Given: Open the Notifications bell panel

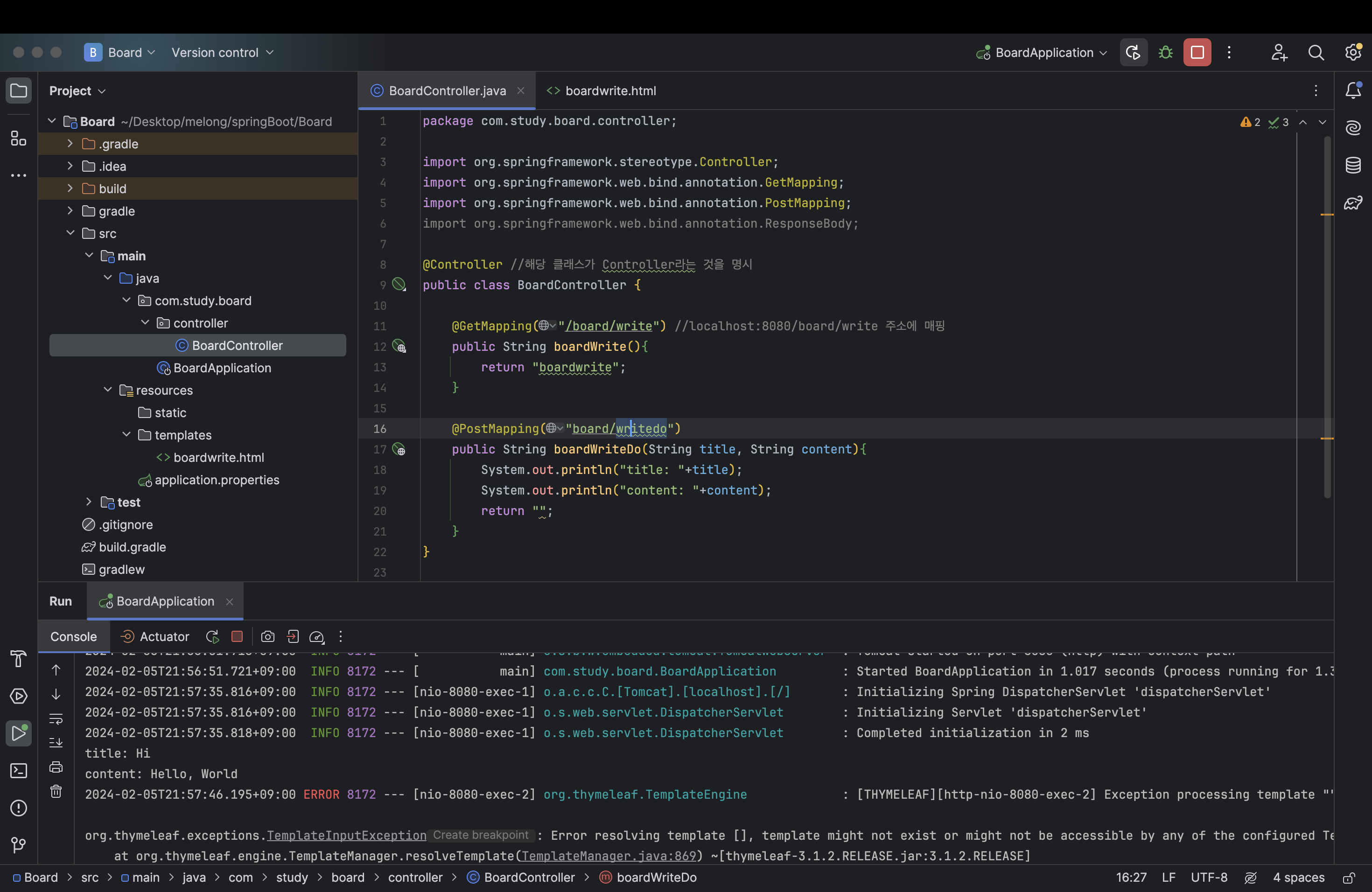Looking at the screenshot, I should (x=1353, y=91).
